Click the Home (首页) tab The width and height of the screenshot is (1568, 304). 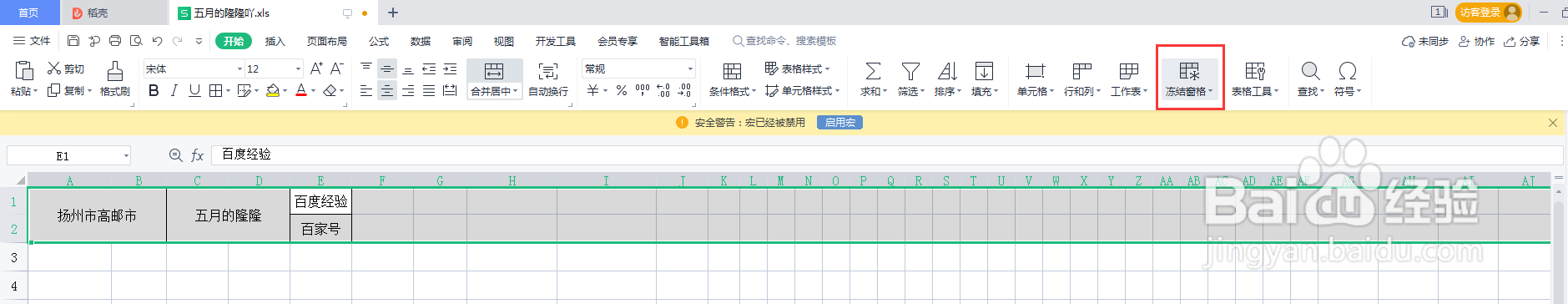coord(29,13)
